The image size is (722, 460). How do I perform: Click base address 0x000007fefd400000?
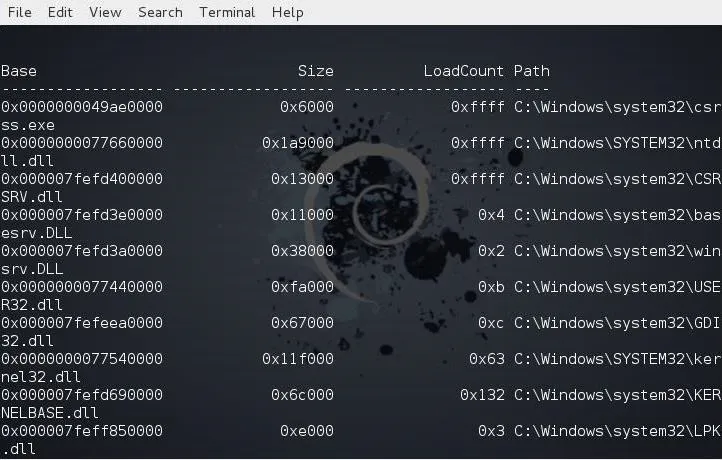pos(82,179)
